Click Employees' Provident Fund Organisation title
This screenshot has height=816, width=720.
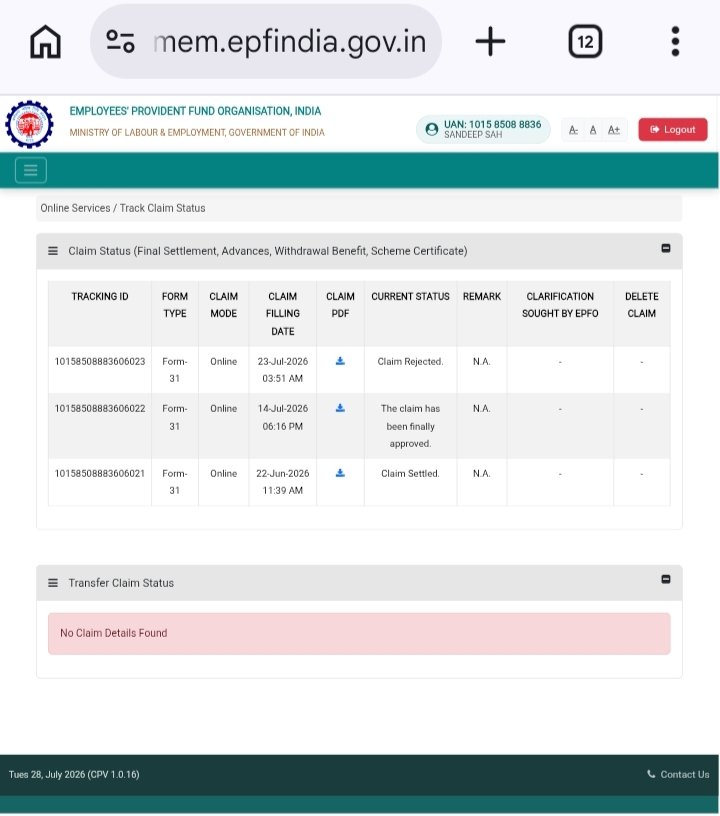(x=195, y=111)
